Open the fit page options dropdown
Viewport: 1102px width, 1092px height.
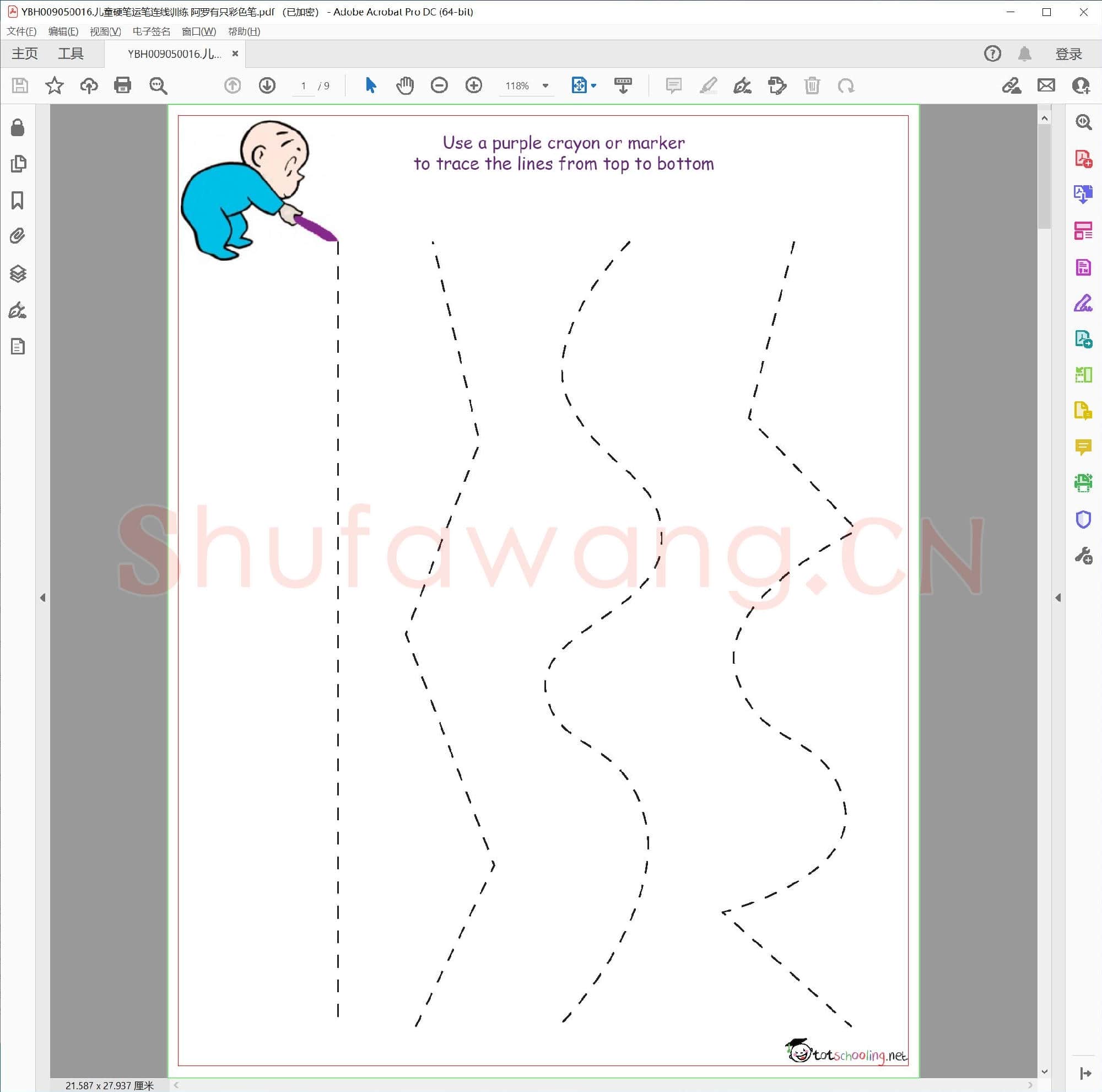(594, 85)
